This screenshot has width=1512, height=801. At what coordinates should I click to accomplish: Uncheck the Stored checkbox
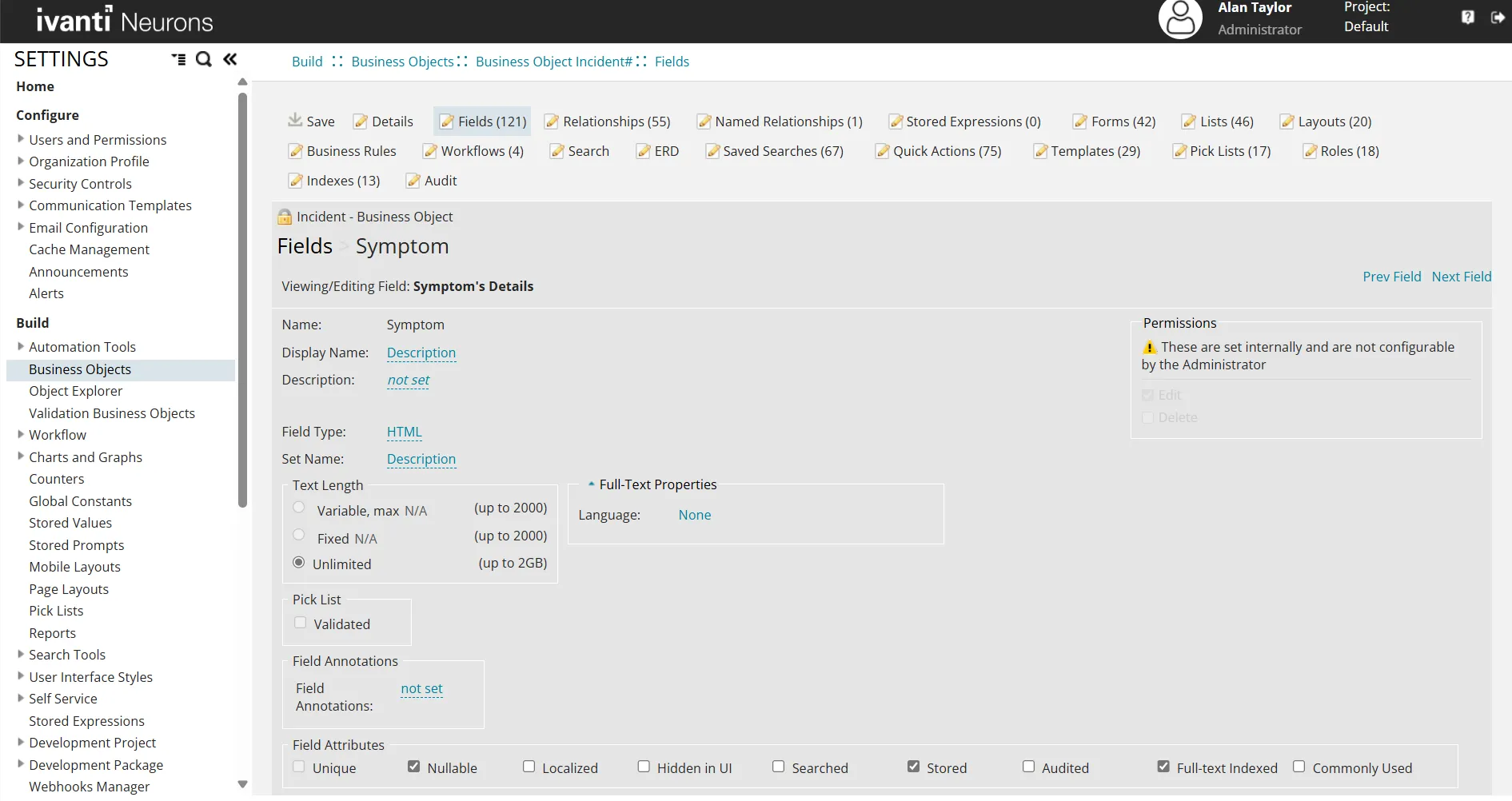tap(913, 767)
